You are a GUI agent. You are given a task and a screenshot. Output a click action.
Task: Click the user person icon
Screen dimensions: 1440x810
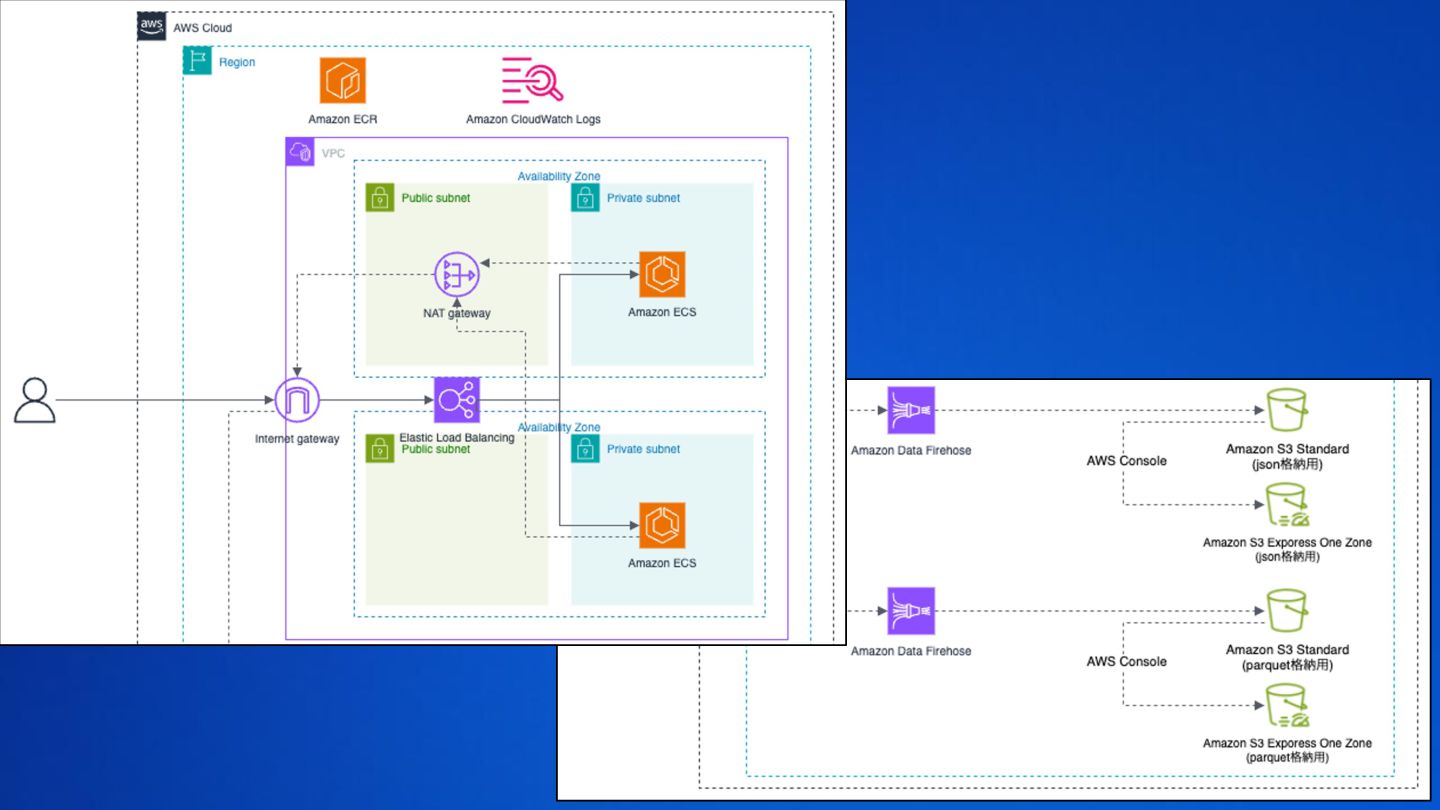click(34, 401)
